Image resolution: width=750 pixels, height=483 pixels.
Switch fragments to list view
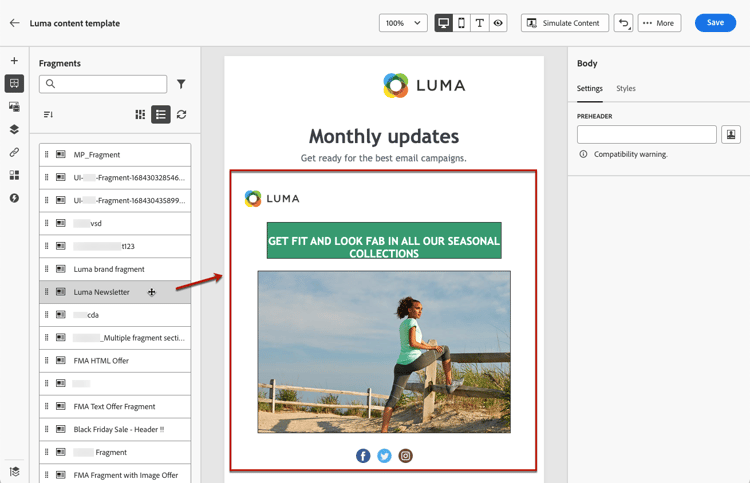pyautogui.click(x=161, y=114)
